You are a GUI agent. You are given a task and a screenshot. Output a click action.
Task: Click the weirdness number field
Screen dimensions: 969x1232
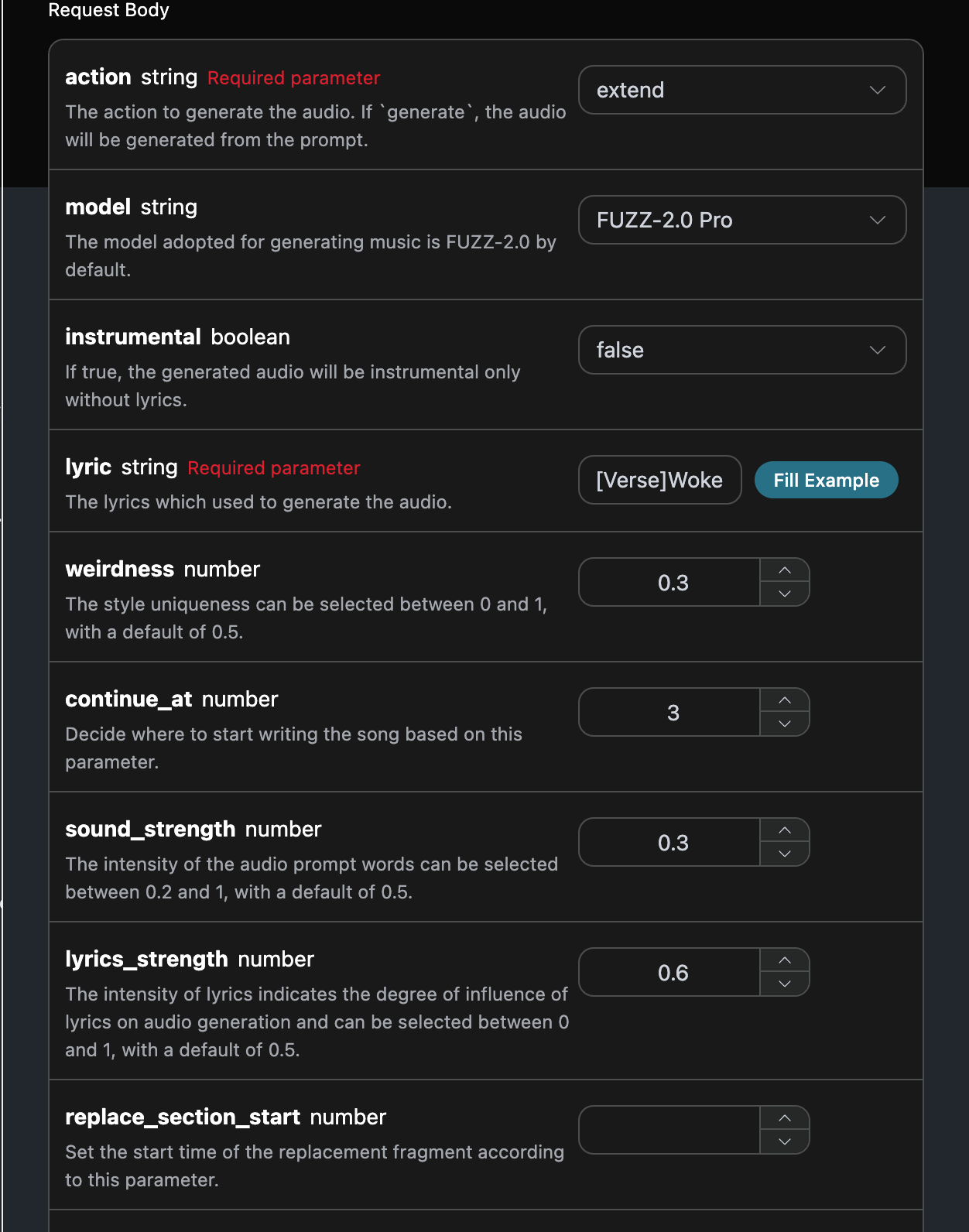[670, 582]
